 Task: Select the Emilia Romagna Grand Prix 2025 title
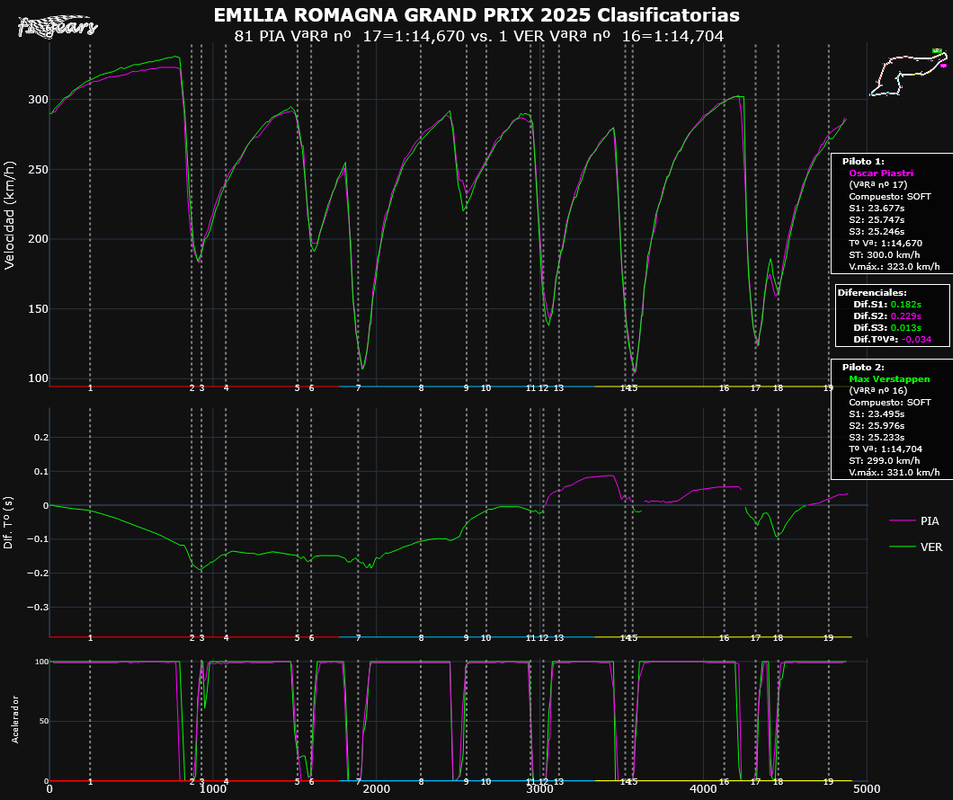pos(476,15)
